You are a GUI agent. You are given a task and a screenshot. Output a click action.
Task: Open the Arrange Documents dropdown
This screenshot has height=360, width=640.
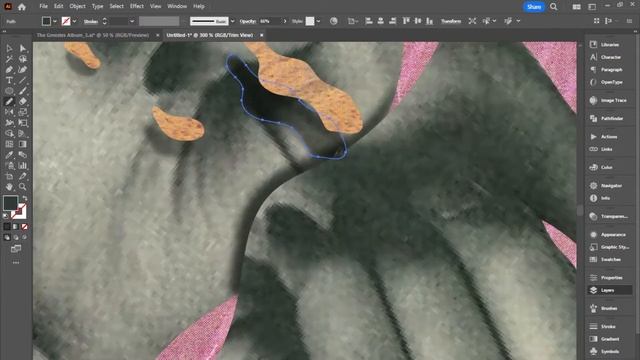pyautogui.click(x=576, y=7)
